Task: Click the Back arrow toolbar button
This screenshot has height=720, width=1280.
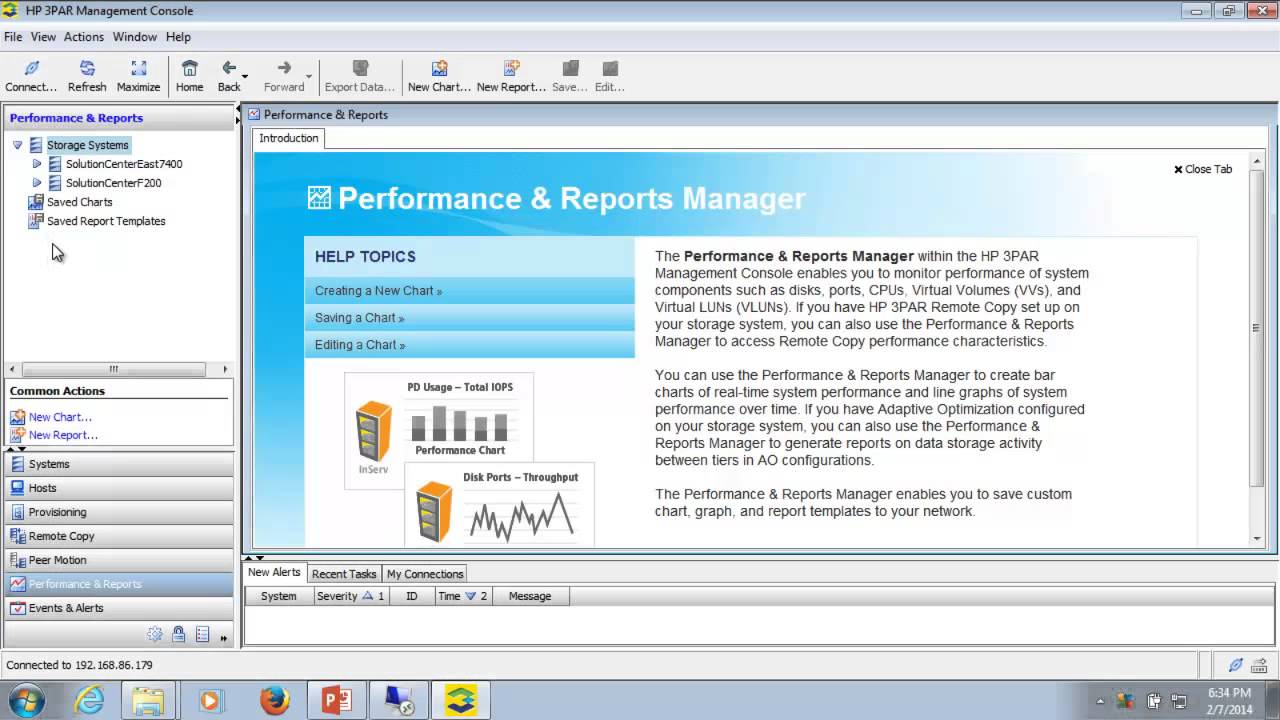Action: tap(229, 76)
